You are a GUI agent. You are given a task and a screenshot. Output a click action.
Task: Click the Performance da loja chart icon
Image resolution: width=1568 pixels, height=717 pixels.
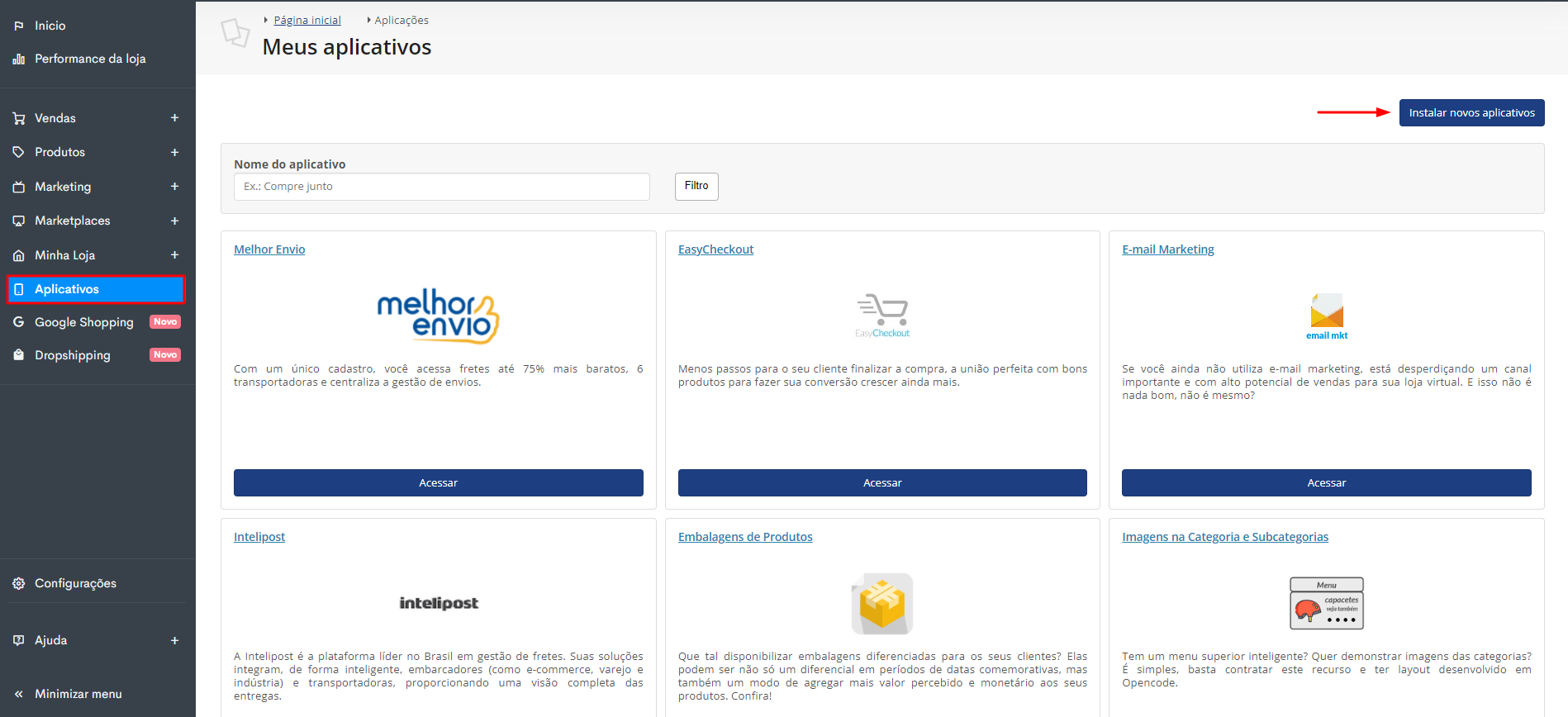pyautogui.click(x=19, y=59)
